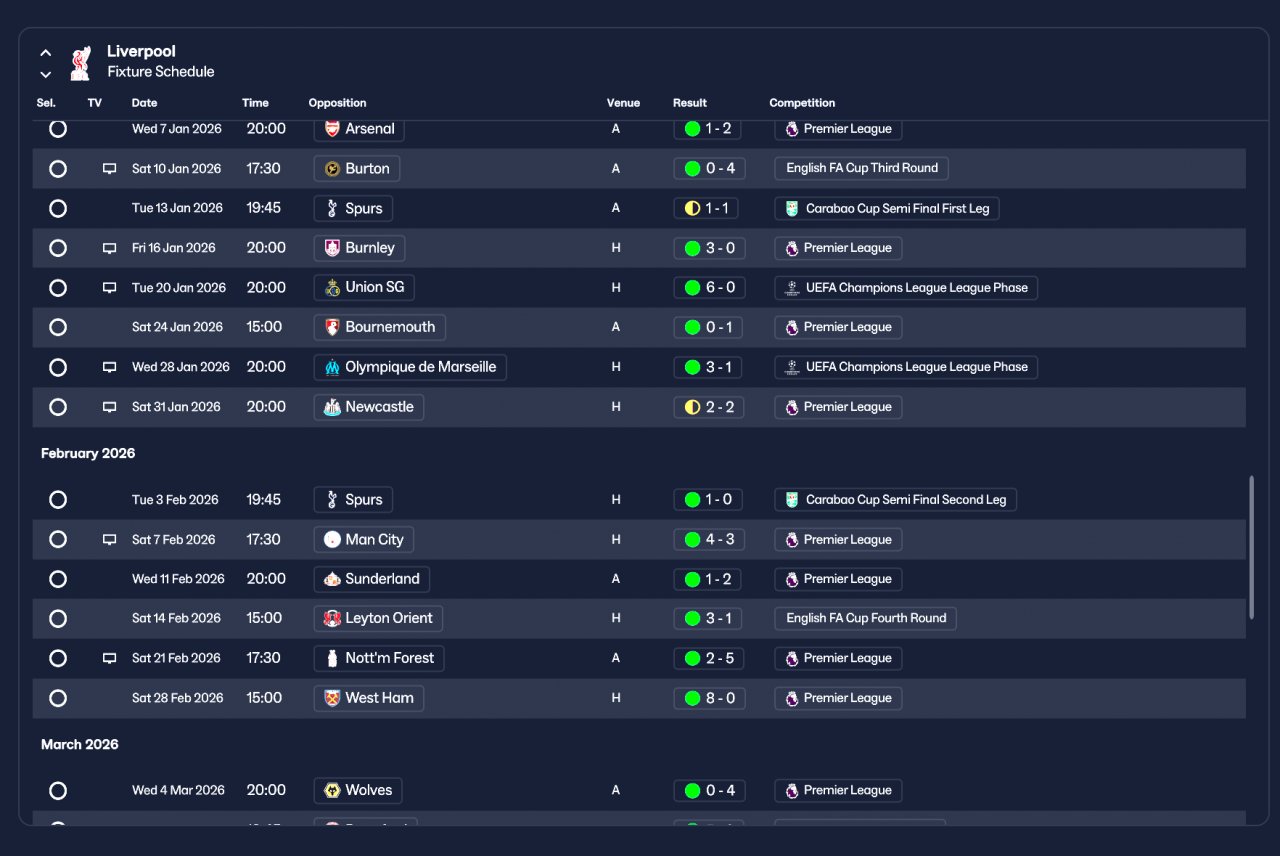Click the Arsenal club badge
Viewport: 1280px width, 856px height.
pos(333,129)
